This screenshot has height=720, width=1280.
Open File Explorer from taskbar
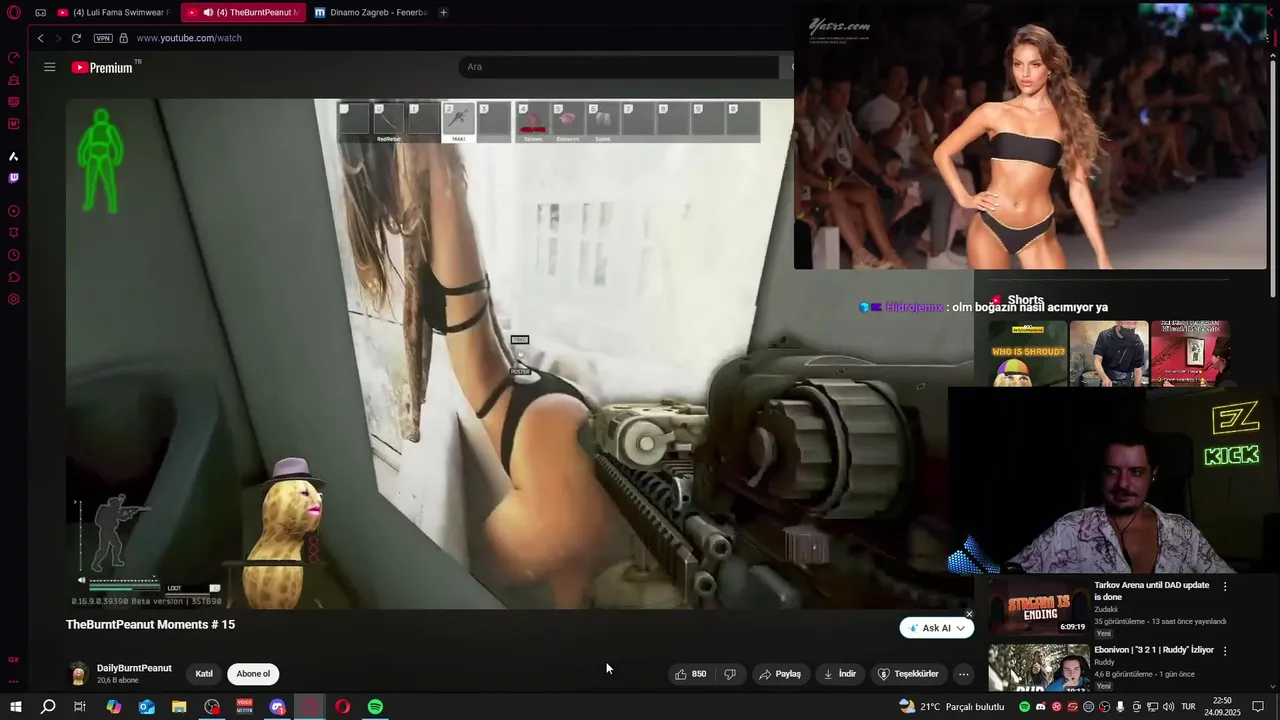click(179, 707)
